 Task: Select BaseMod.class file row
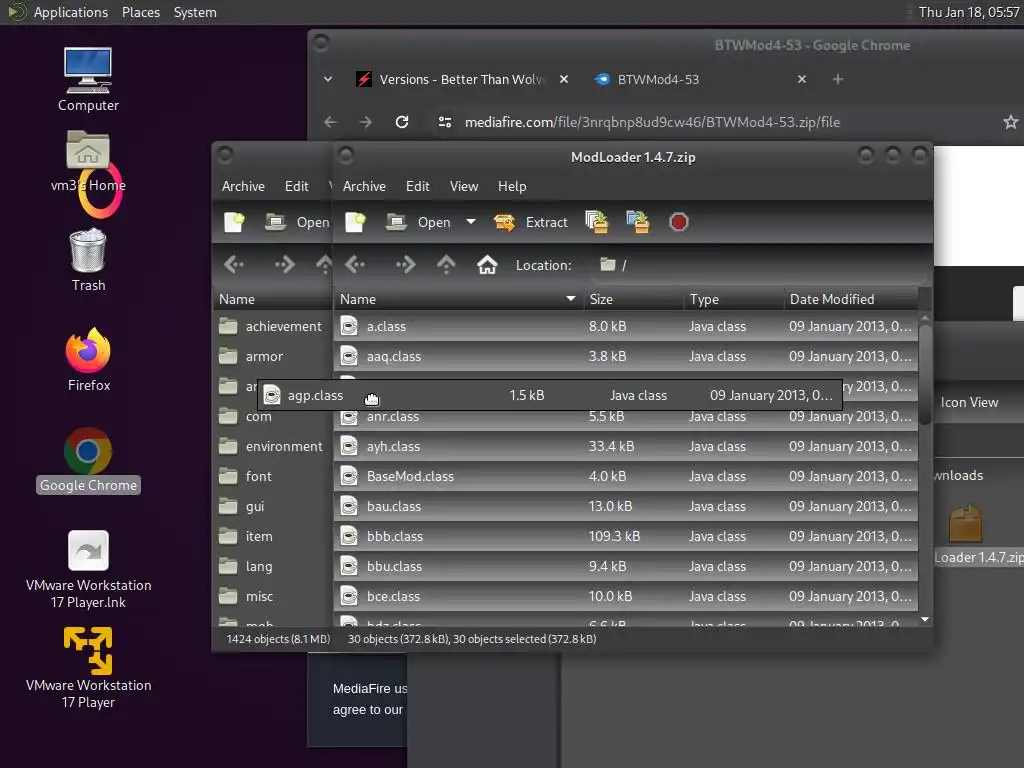pyautogui.click(x=626, y=476)
